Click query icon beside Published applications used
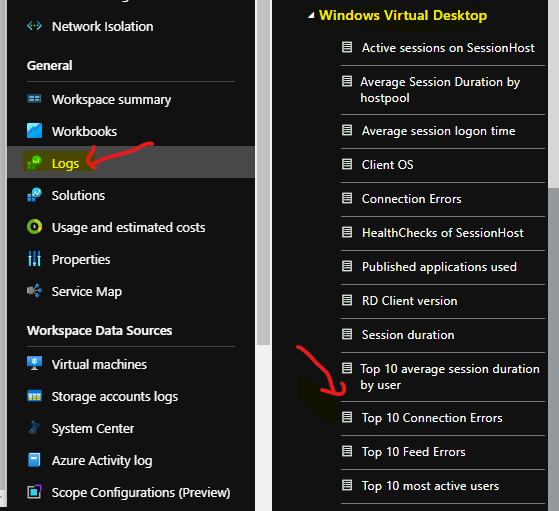559x511 pixels. (x=347, y=266)
